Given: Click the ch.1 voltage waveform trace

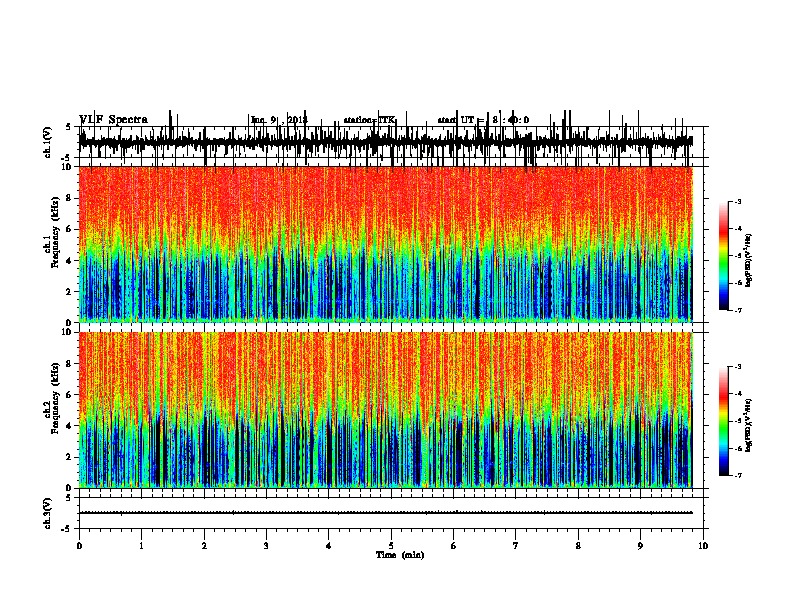Looking at the screenshot, I should pyautogui.click(x=386, y=142).
